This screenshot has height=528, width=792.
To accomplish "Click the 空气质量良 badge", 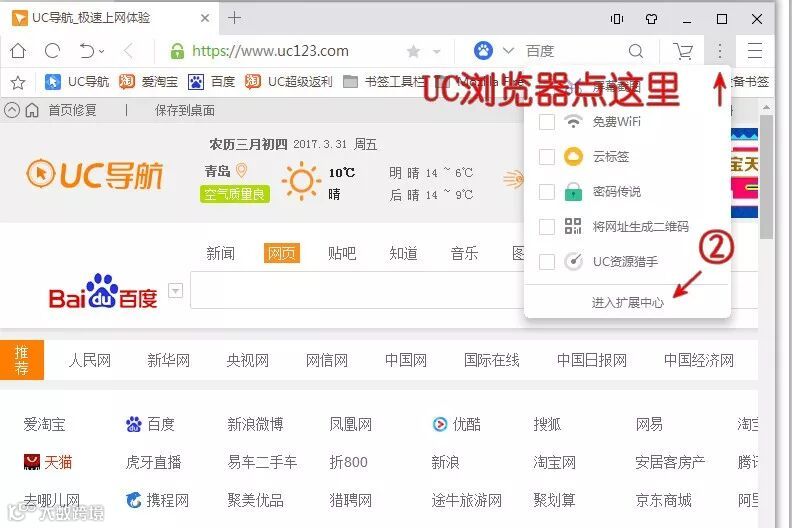I will click(x=235, y=194).
